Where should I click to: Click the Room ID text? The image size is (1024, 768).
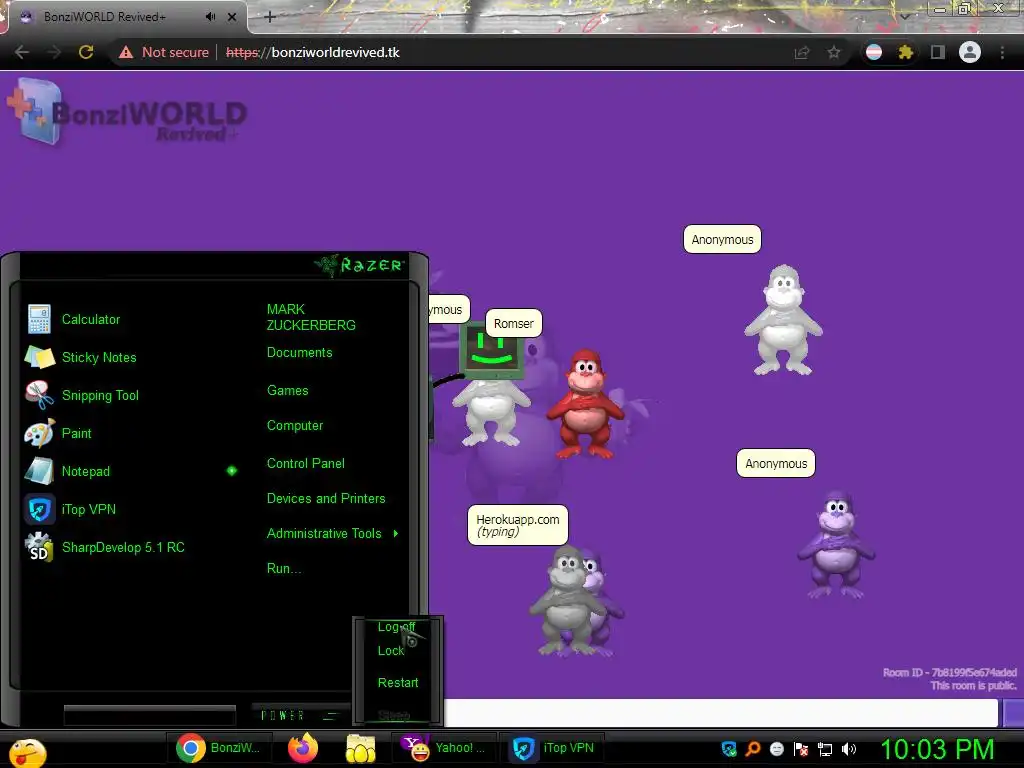950,672
